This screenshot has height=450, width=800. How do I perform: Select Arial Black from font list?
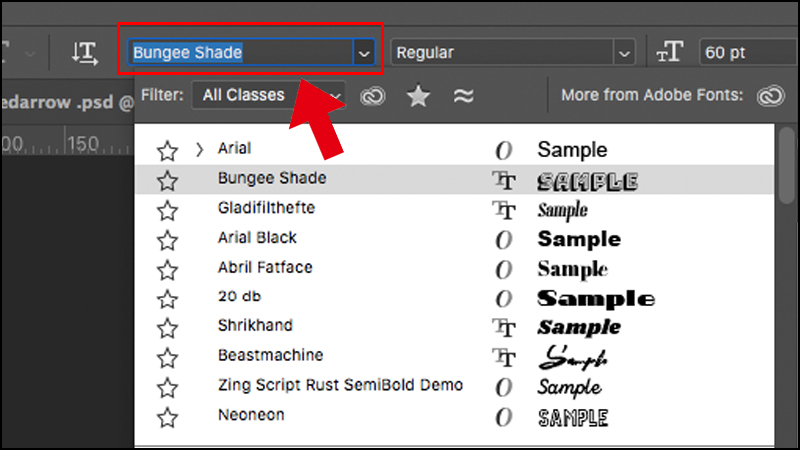point(257,238)
